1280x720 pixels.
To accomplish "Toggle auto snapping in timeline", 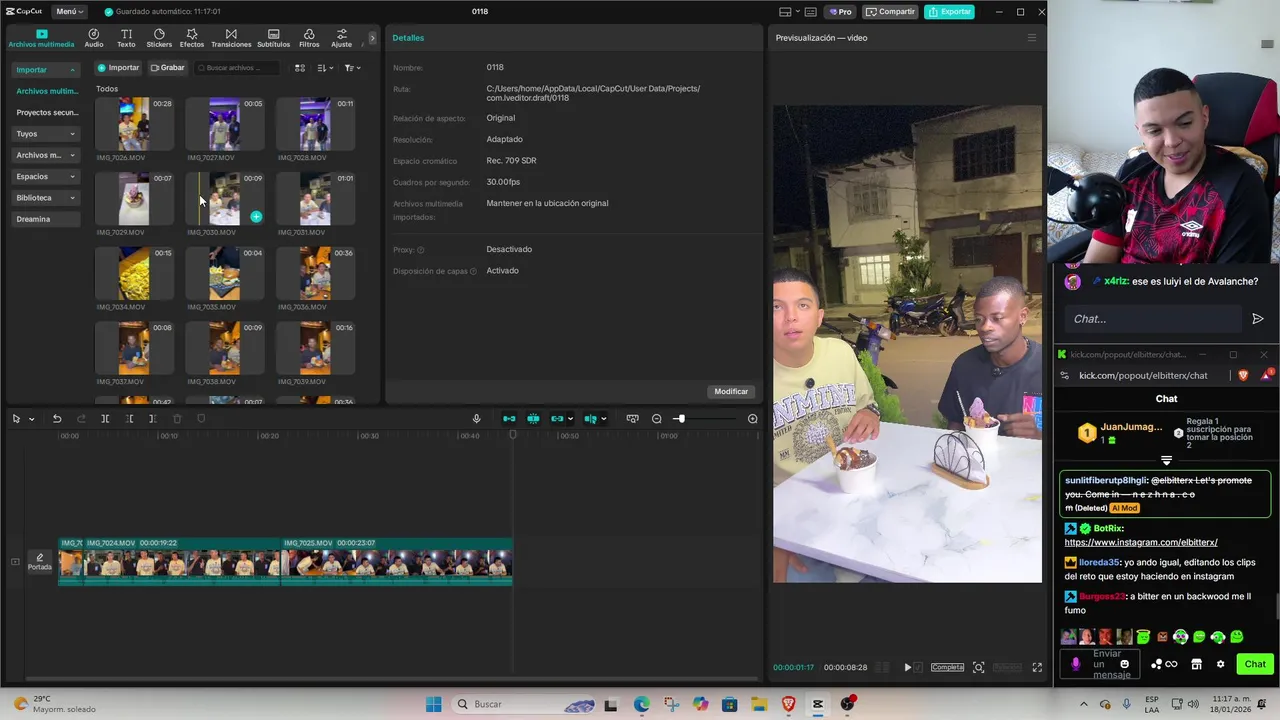I will [x=533, y=419].
